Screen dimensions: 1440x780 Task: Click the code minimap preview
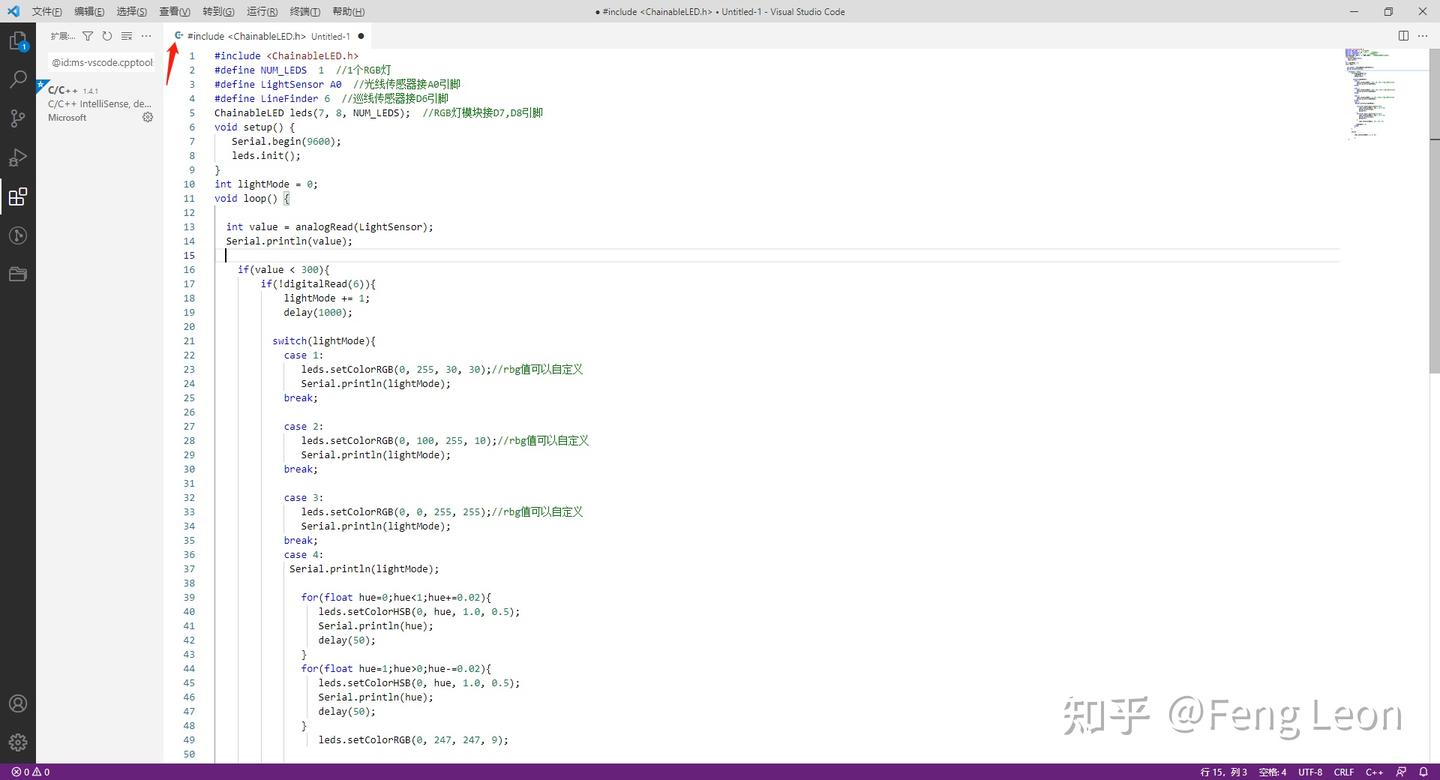coord(1385,95)
